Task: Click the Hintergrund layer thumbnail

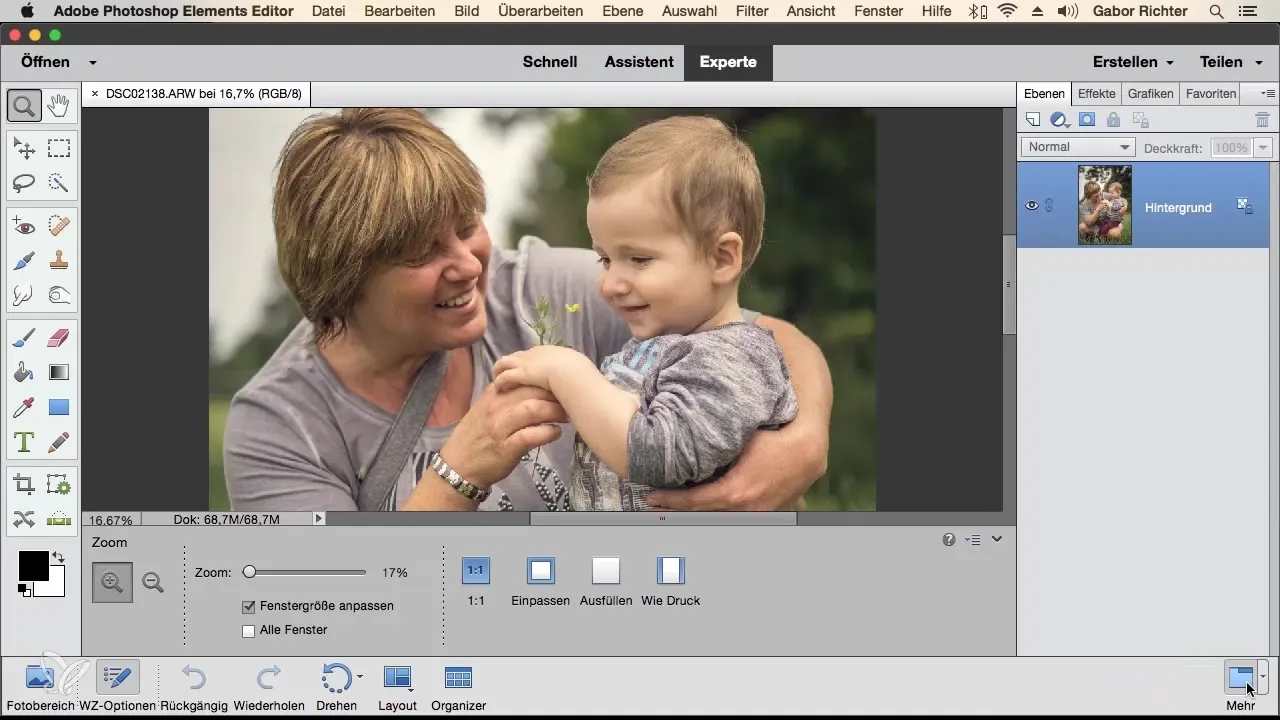Action: pos(1105,205)
